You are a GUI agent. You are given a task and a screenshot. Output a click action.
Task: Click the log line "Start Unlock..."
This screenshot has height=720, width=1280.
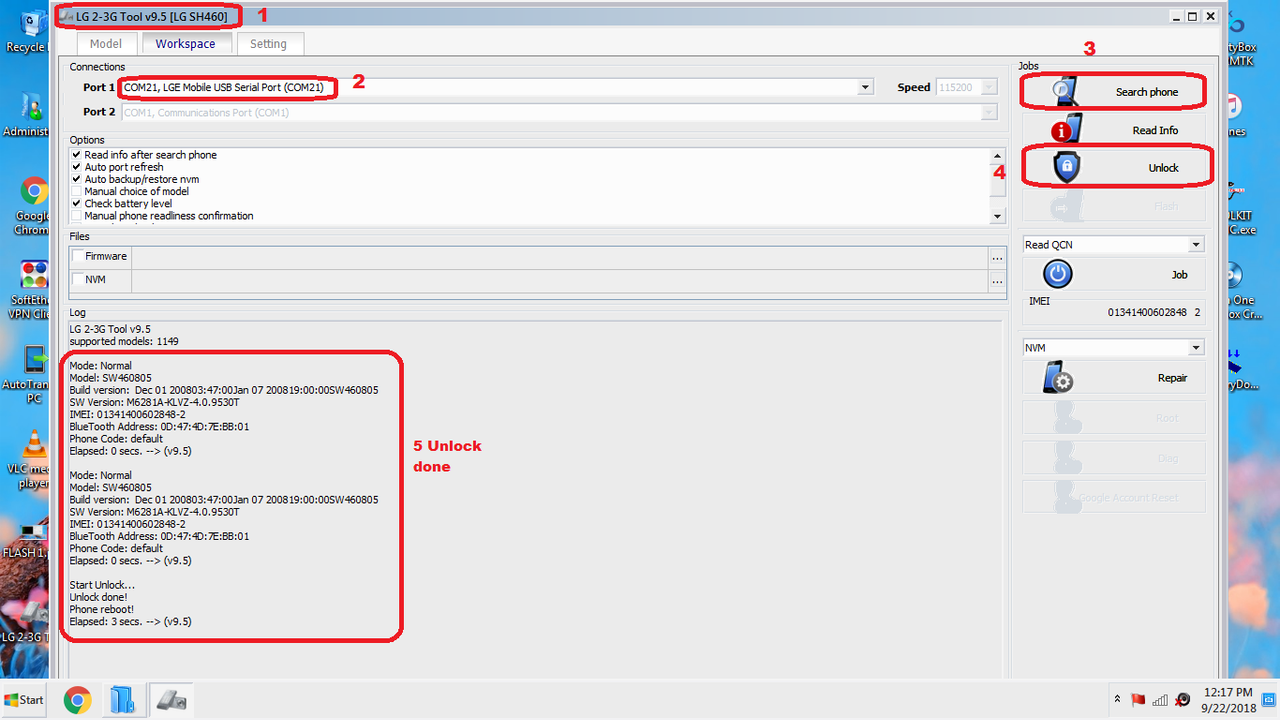102,585
